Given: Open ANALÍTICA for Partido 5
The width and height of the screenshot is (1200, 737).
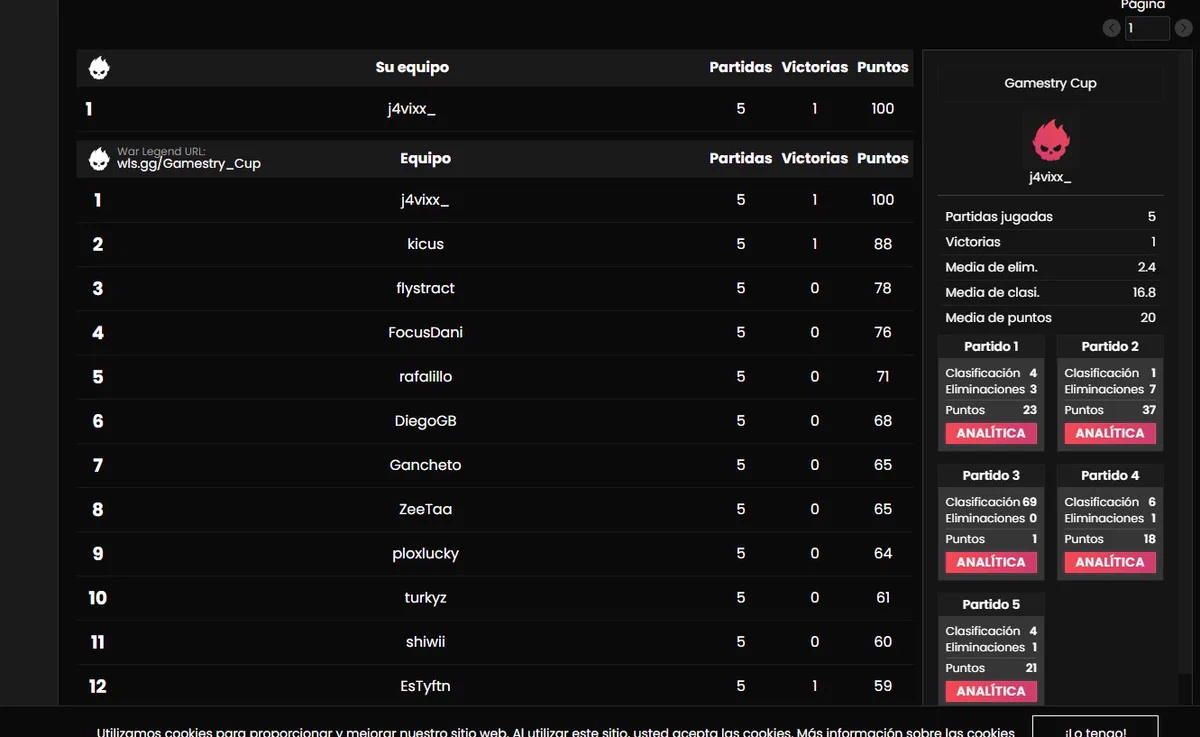Looking at the screenshot, I should point(991,691).
